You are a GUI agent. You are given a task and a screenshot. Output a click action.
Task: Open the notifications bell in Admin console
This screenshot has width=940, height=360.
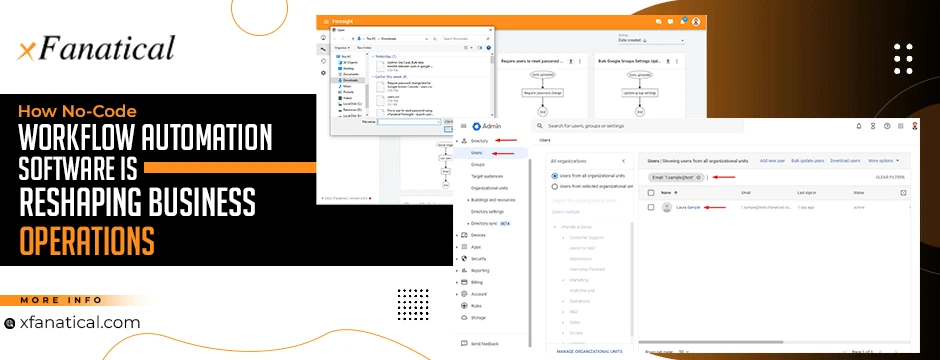(x=858, y=126)
